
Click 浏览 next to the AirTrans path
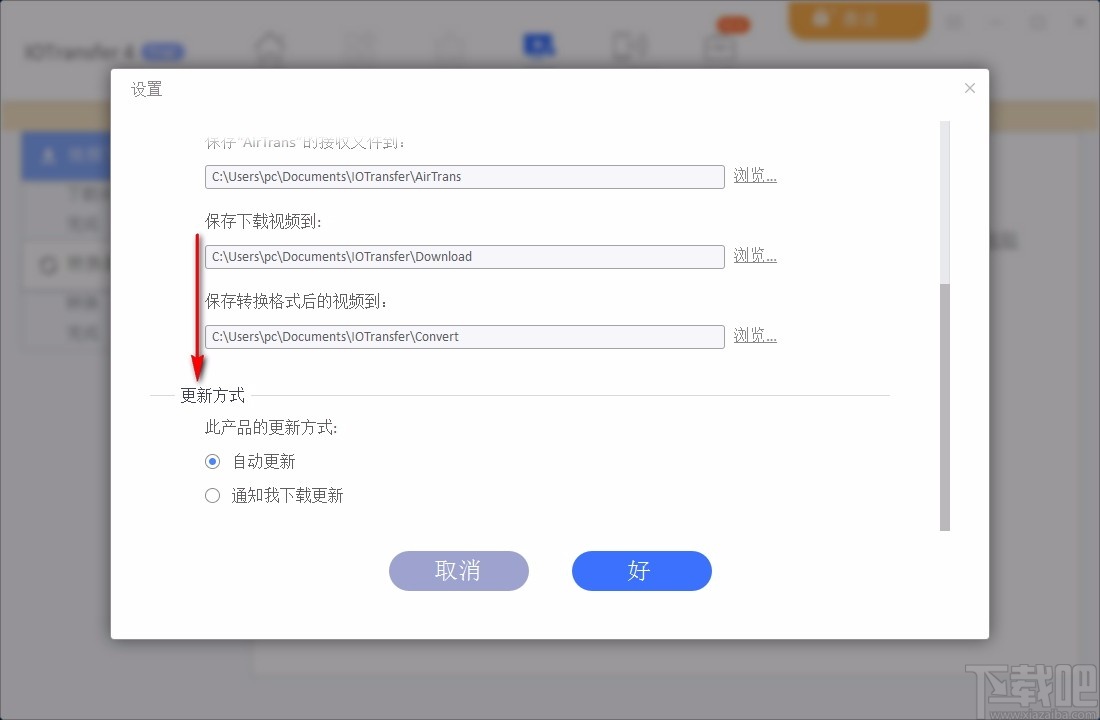tap(754, 175)
